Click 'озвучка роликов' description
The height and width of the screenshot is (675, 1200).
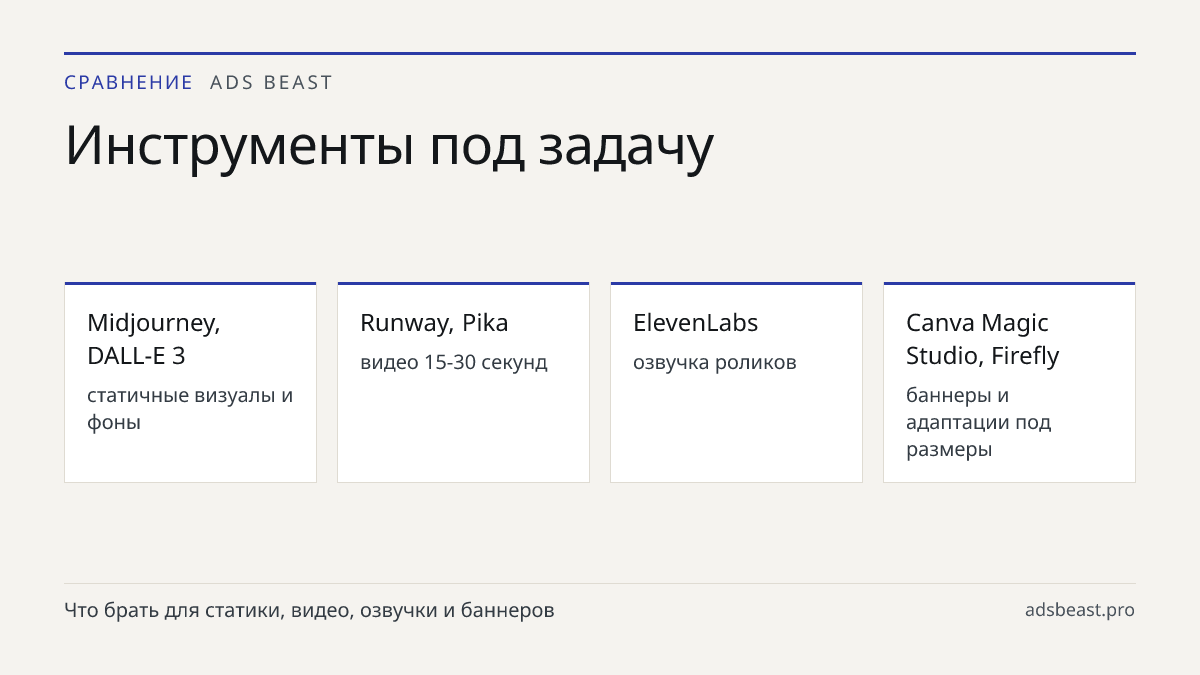[x=715, y=362]
